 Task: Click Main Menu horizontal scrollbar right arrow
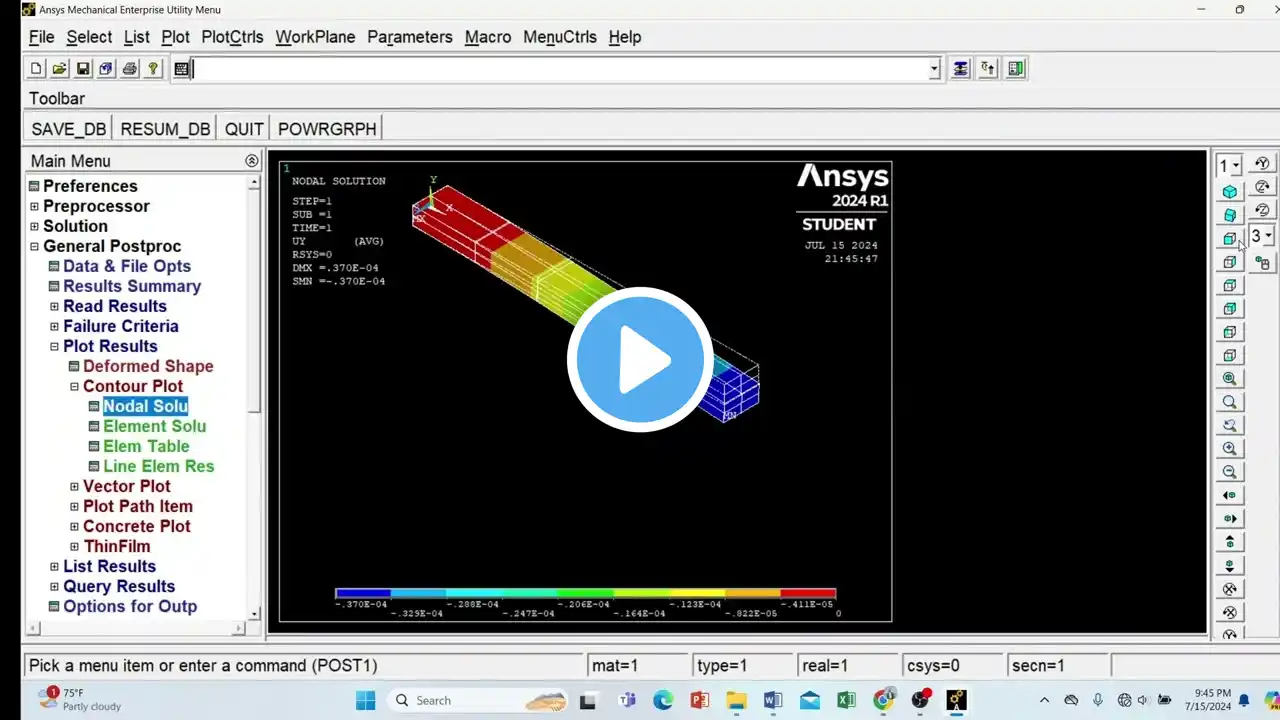(x=239, y=628)
